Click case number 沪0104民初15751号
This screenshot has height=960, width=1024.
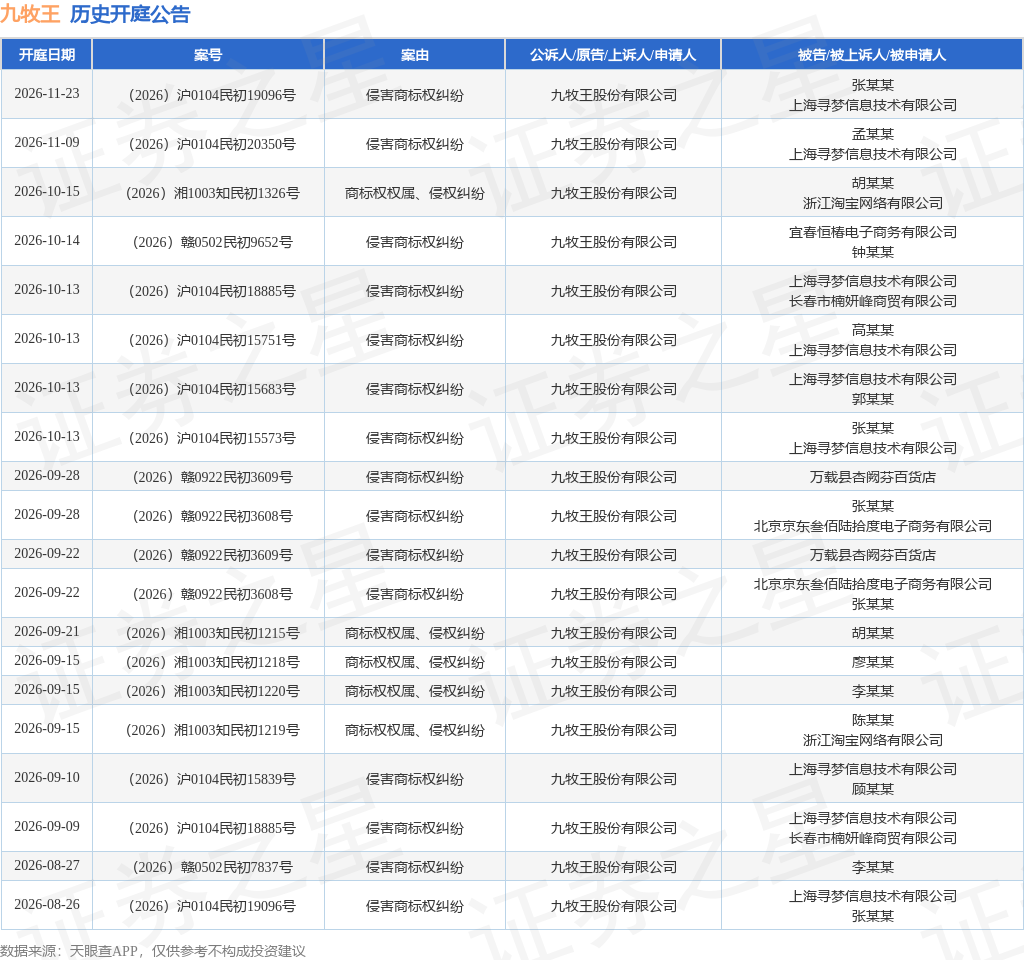(x=212, y=340)
